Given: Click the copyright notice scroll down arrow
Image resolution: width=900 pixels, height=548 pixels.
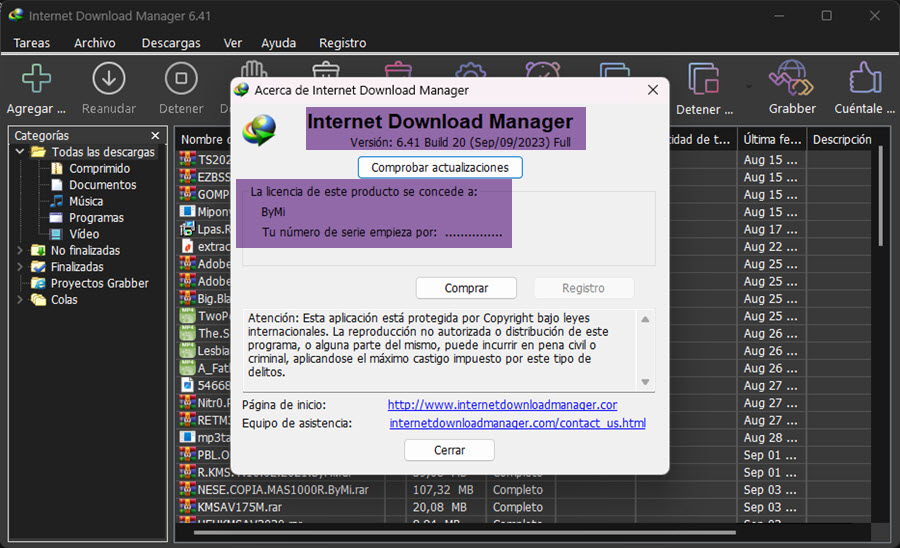Looking at the screenshot, I should pyautogui.click(x=645, y=382).
